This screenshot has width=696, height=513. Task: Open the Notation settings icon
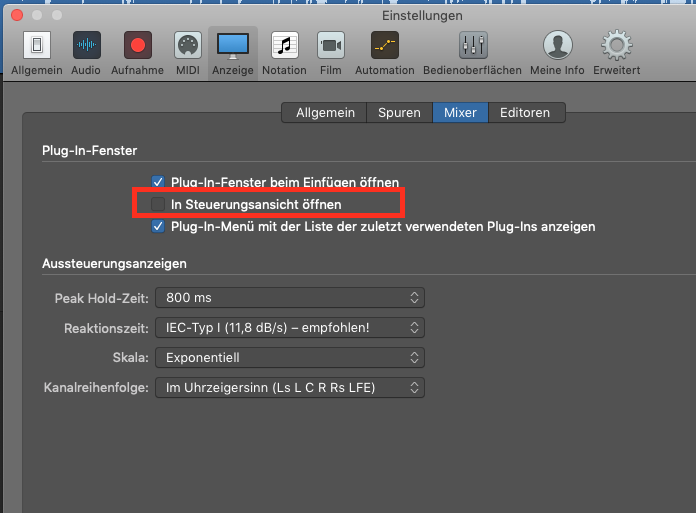pyautogui.click(x=284, y=46)
